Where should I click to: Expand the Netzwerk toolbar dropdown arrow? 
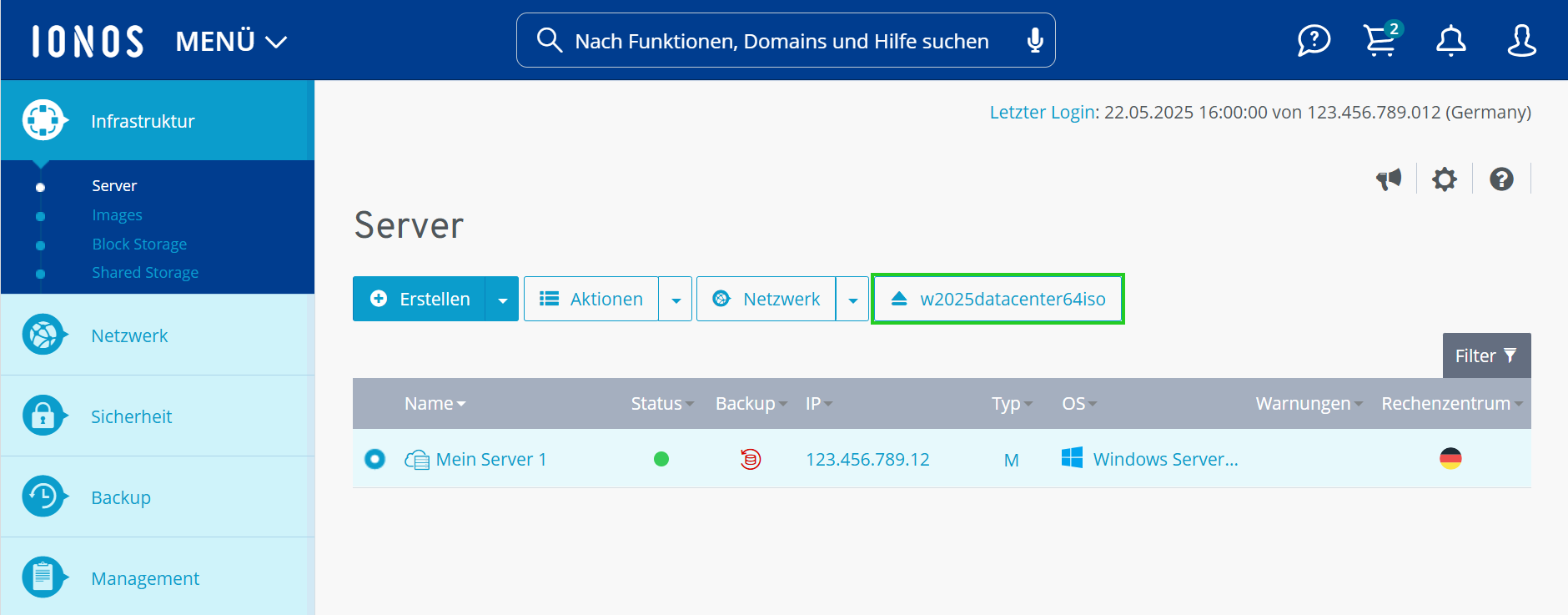[852, 299]
